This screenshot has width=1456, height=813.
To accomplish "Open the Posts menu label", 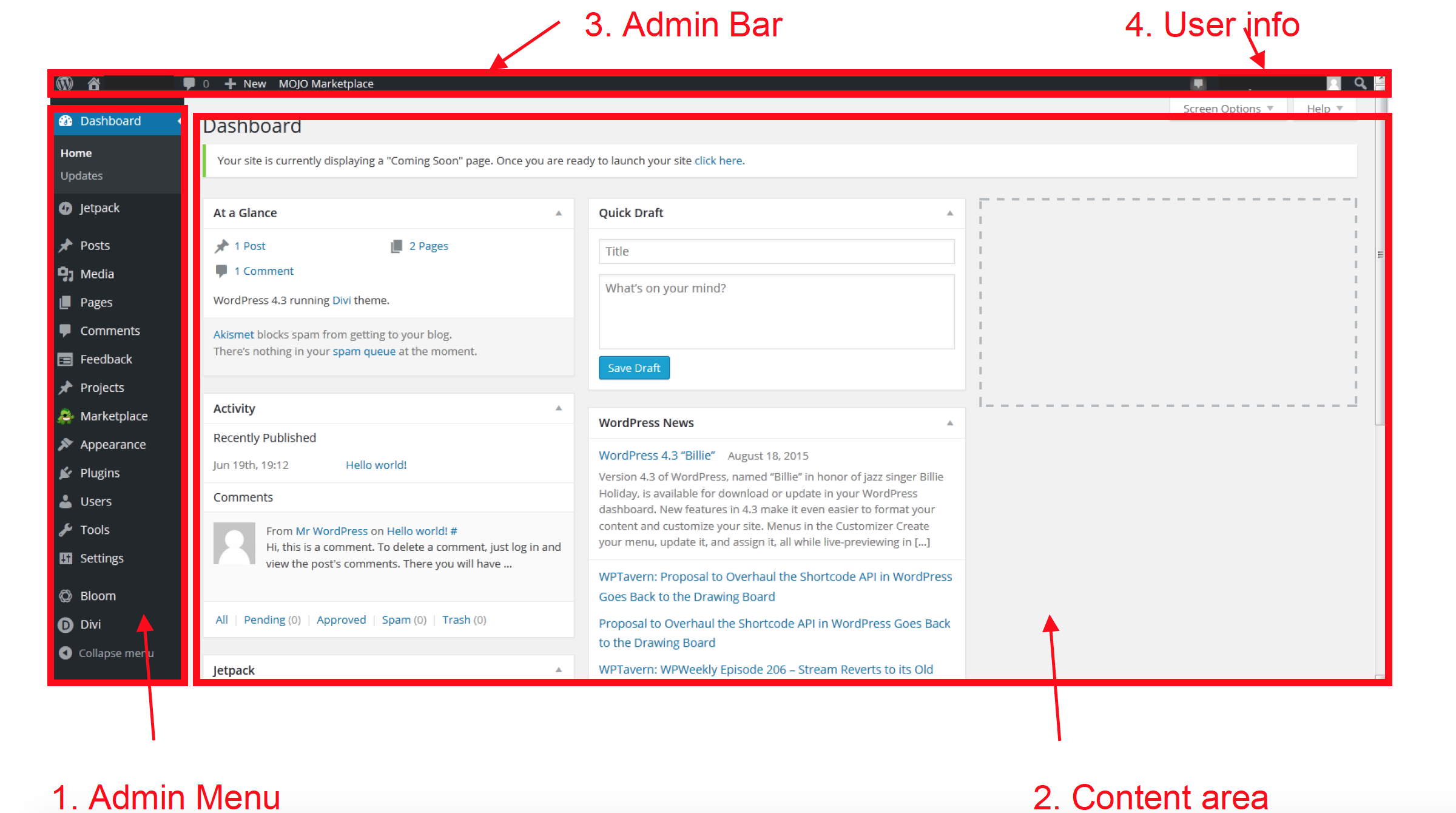I will tap(95, 246).
